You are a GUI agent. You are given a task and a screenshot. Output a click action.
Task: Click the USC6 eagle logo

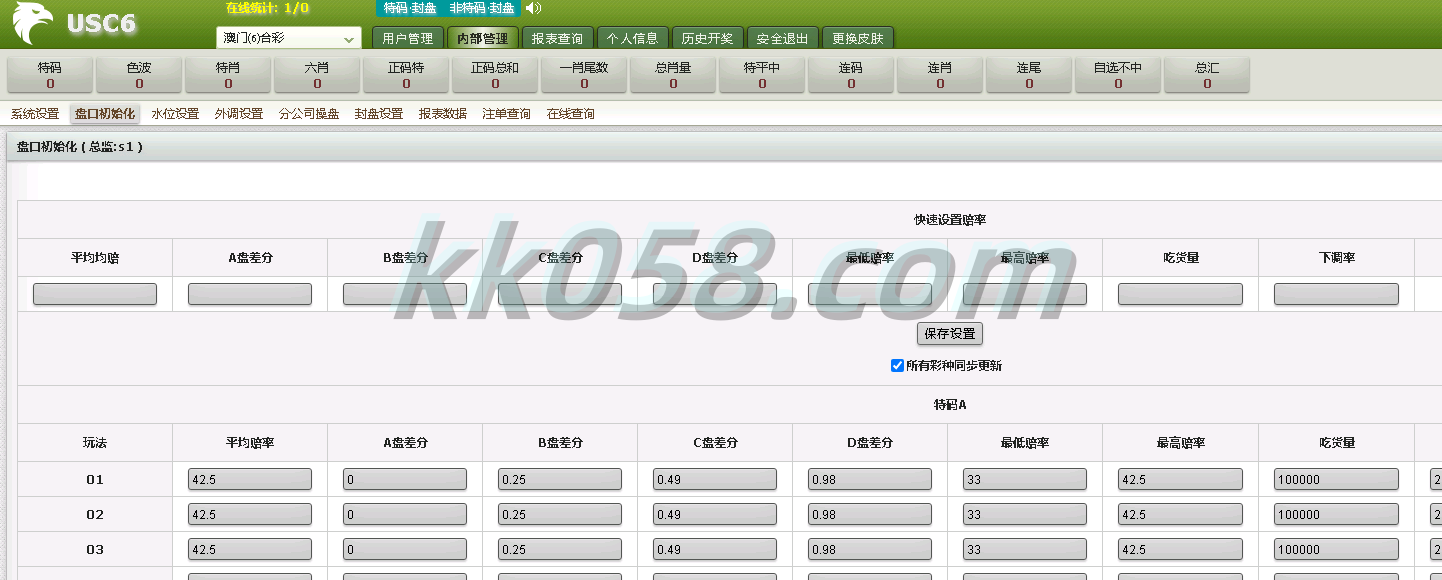click(x=33, y=23)
